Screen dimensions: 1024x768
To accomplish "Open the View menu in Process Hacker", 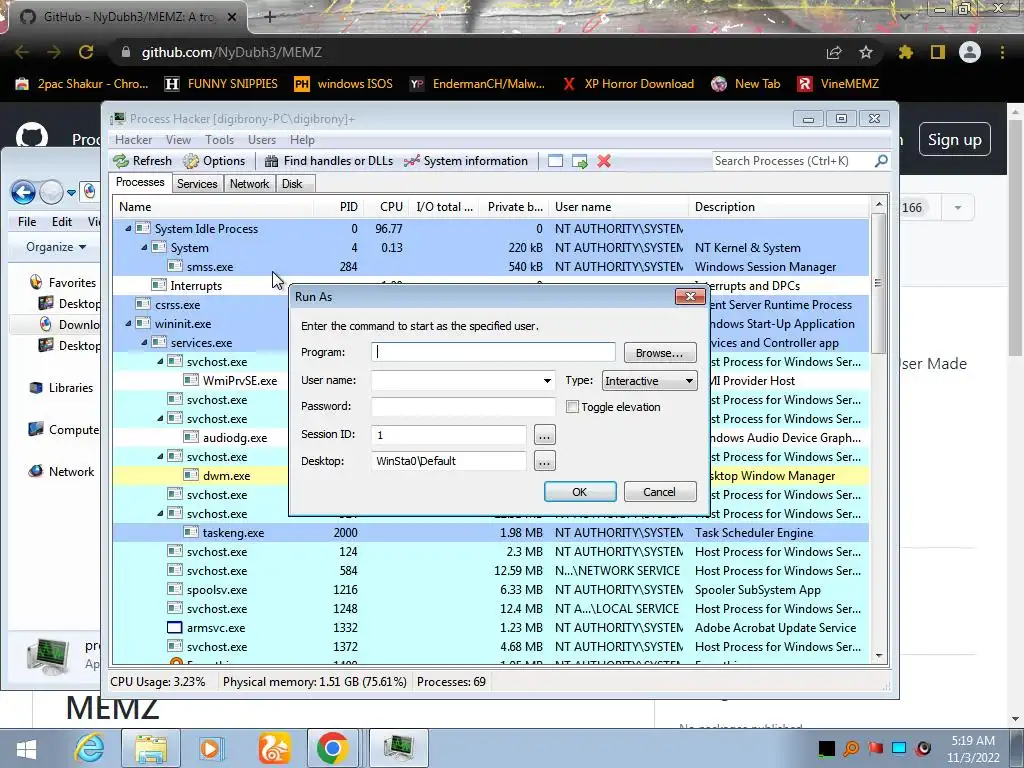I will 178,140.
